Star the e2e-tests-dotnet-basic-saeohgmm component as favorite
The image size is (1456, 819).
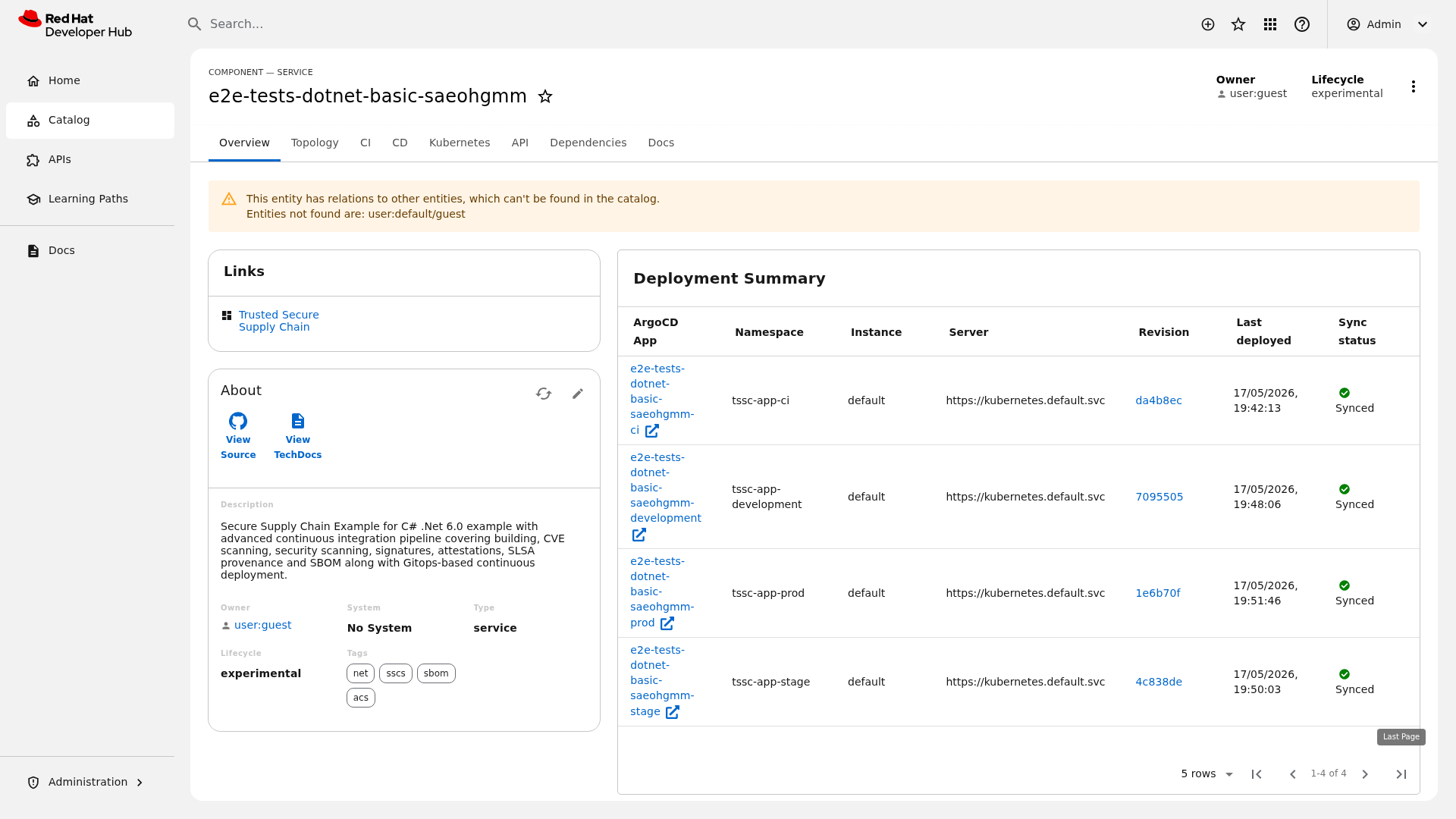click(545, 96)
